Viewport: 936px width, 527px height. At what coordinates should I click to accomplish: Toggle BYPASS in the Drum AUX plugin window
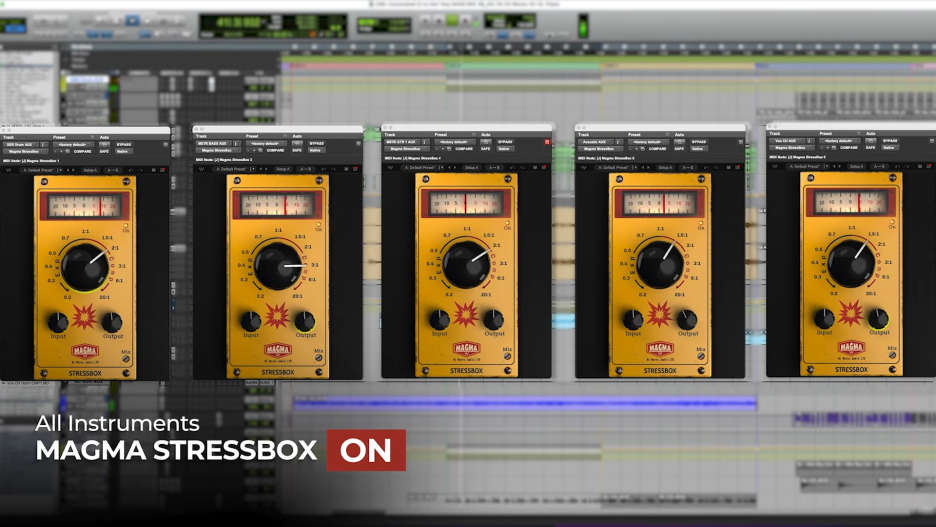coord(124,144)
